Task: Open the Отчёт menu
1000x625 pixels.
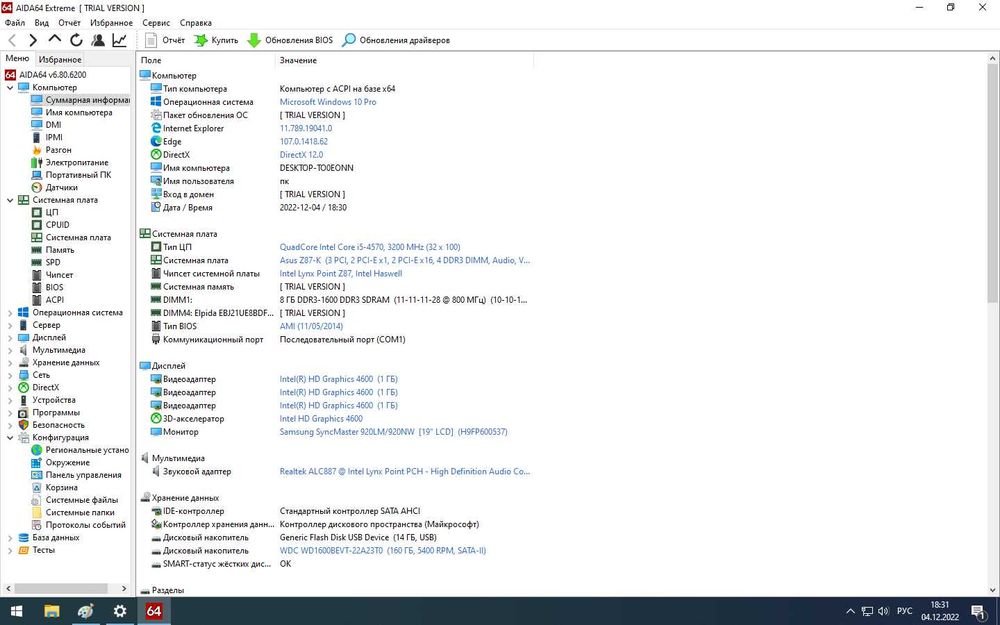Action: click(70, 23)
